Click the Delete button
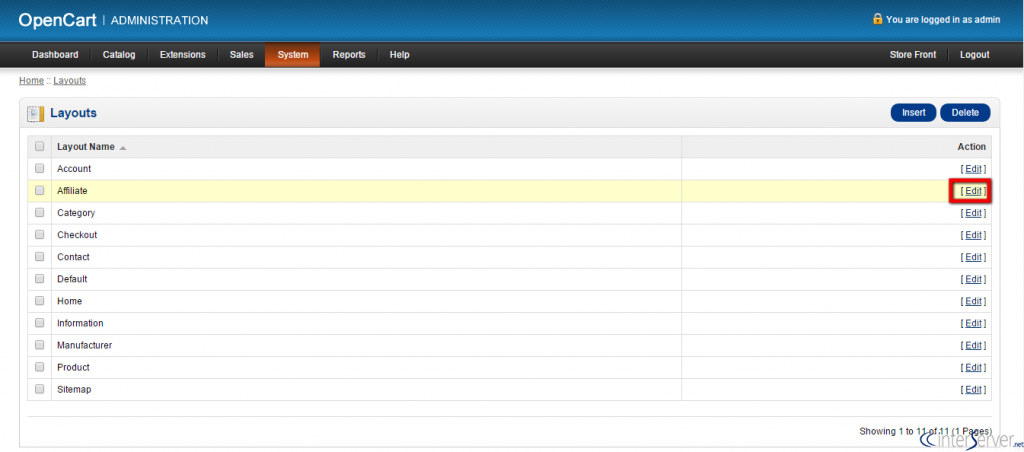This screenshot has width=1024, height=452. click(x=965, y=112)
